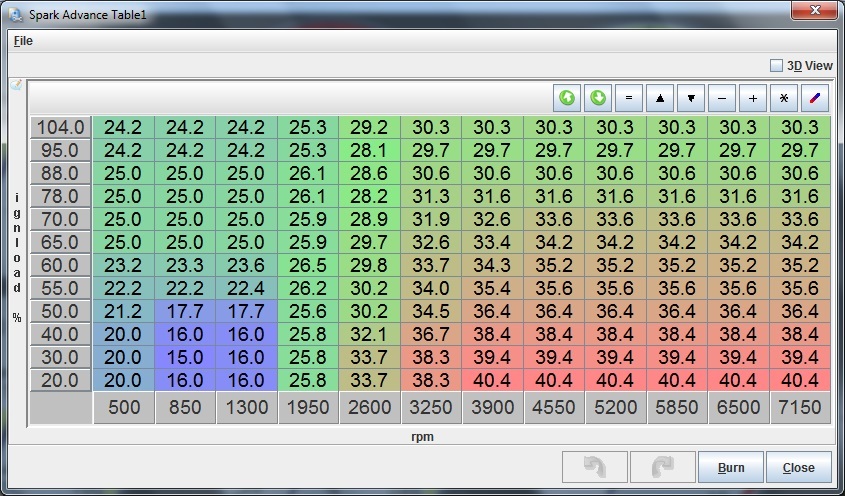Select the 104.0 ignition load row header
The image size is (845, 496).
coord(61,128)
